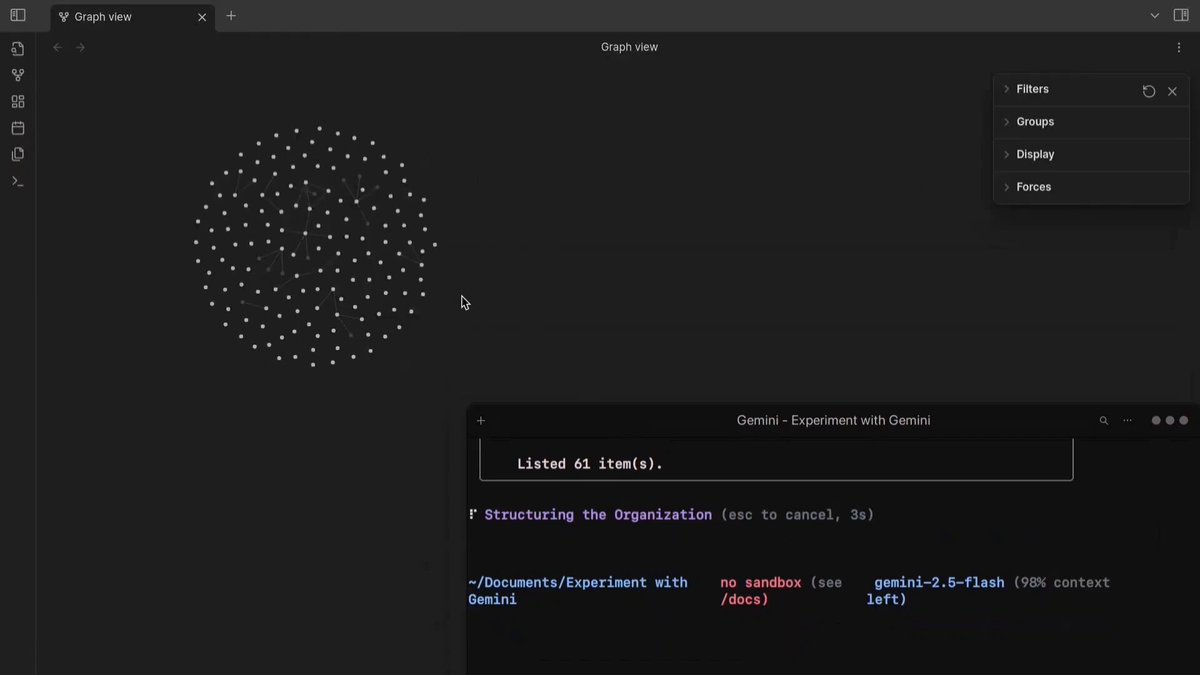This screenshot has height=675, width=1200.
Task: Navigate back with left arrow
Action: click(x=57, y=47)
